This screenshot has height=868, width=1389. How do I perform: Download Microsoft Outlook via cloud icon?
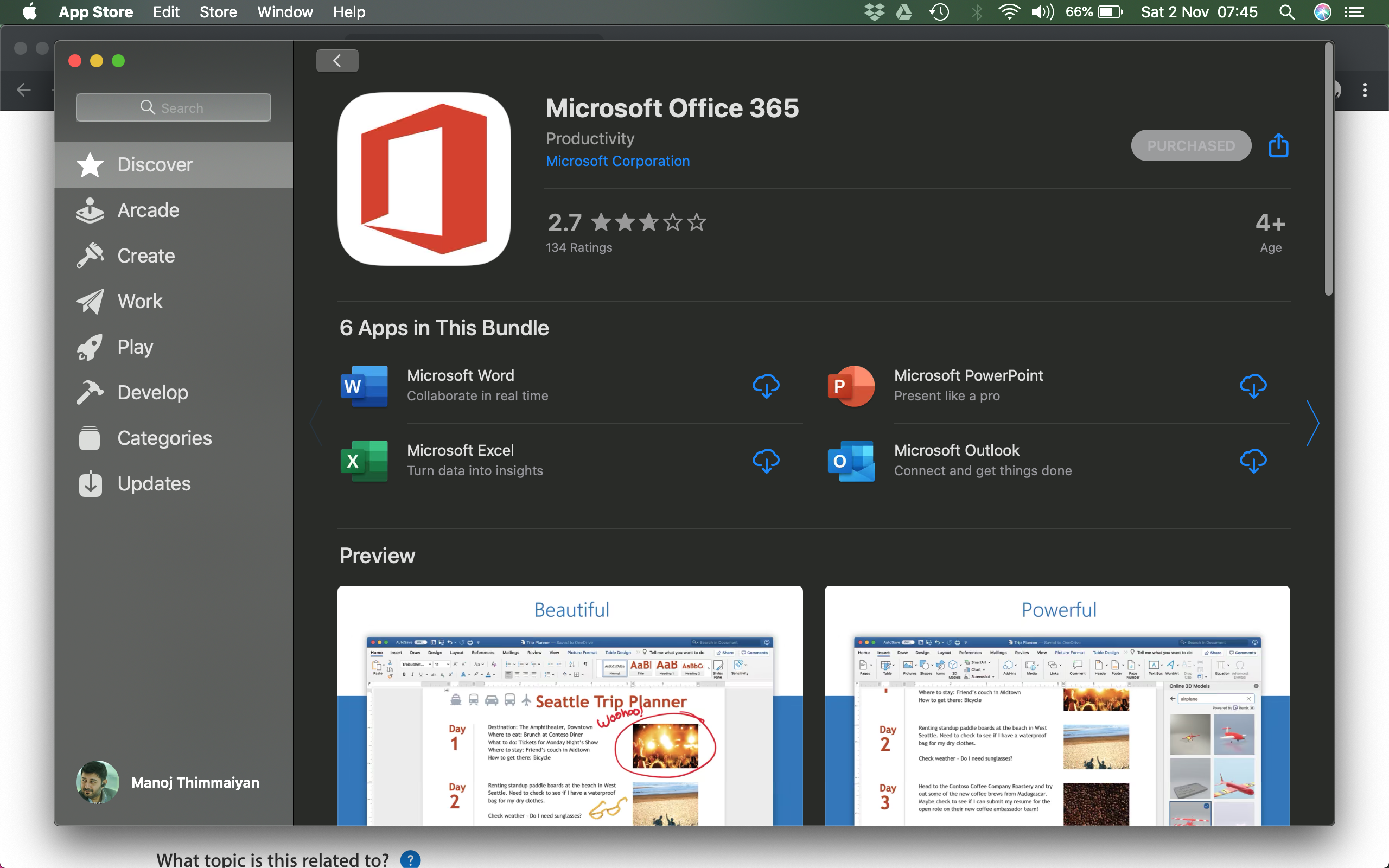tap(1253, 461)
